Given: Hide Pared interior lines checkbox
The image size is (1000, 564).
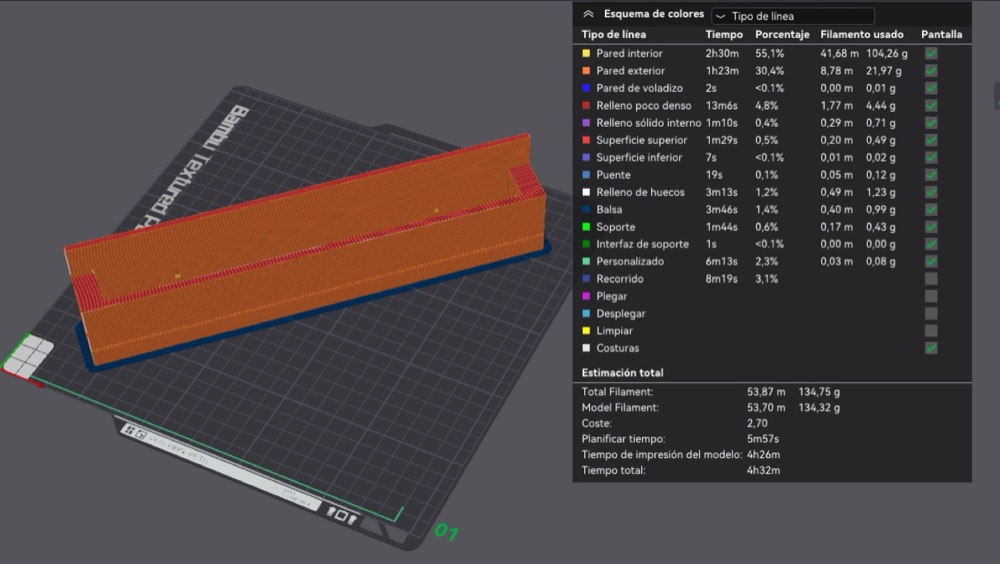Looking at the screenshot, I should click(931, 54).
